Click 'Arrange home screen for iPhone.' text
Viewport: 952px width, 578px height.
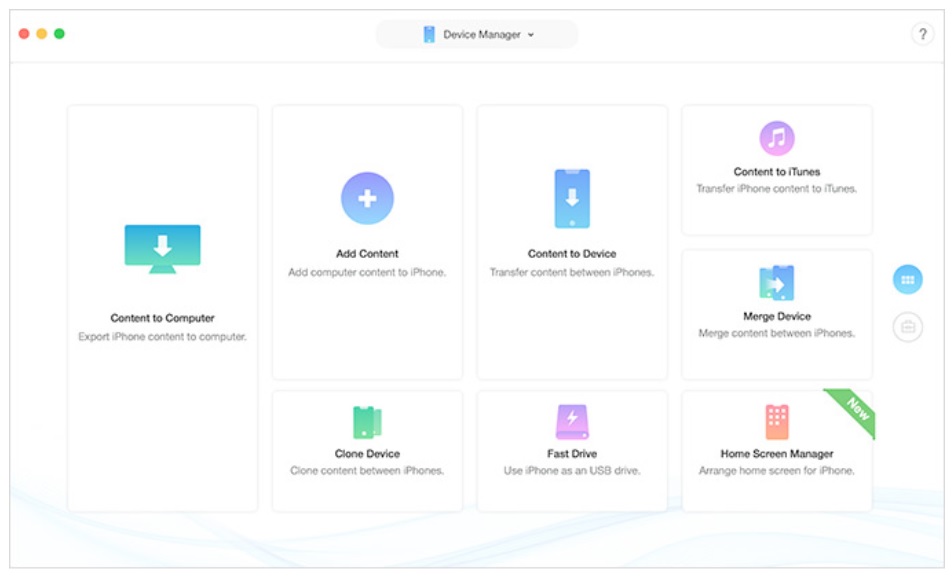(777, 471)
